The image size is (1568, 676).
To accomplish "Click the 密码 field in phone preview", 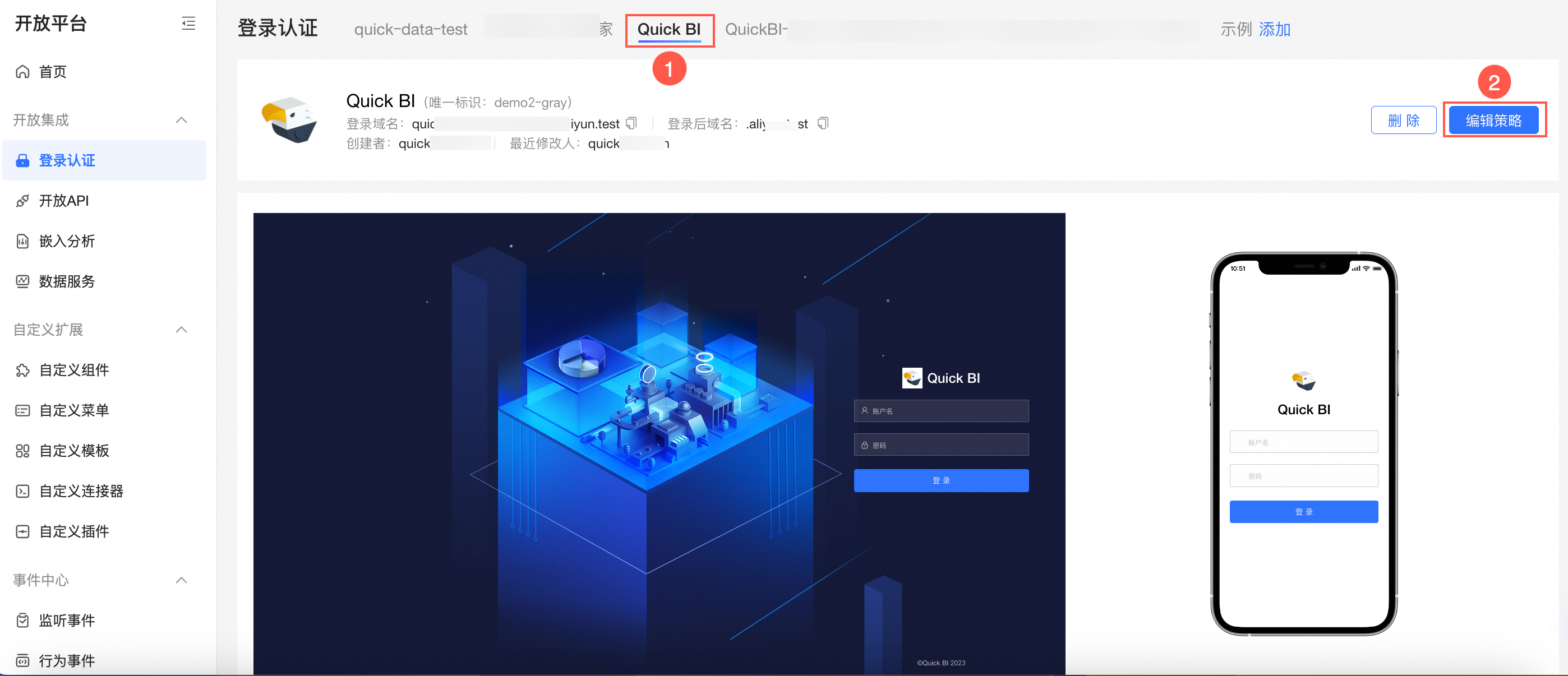I will [x=1303, y=476].
